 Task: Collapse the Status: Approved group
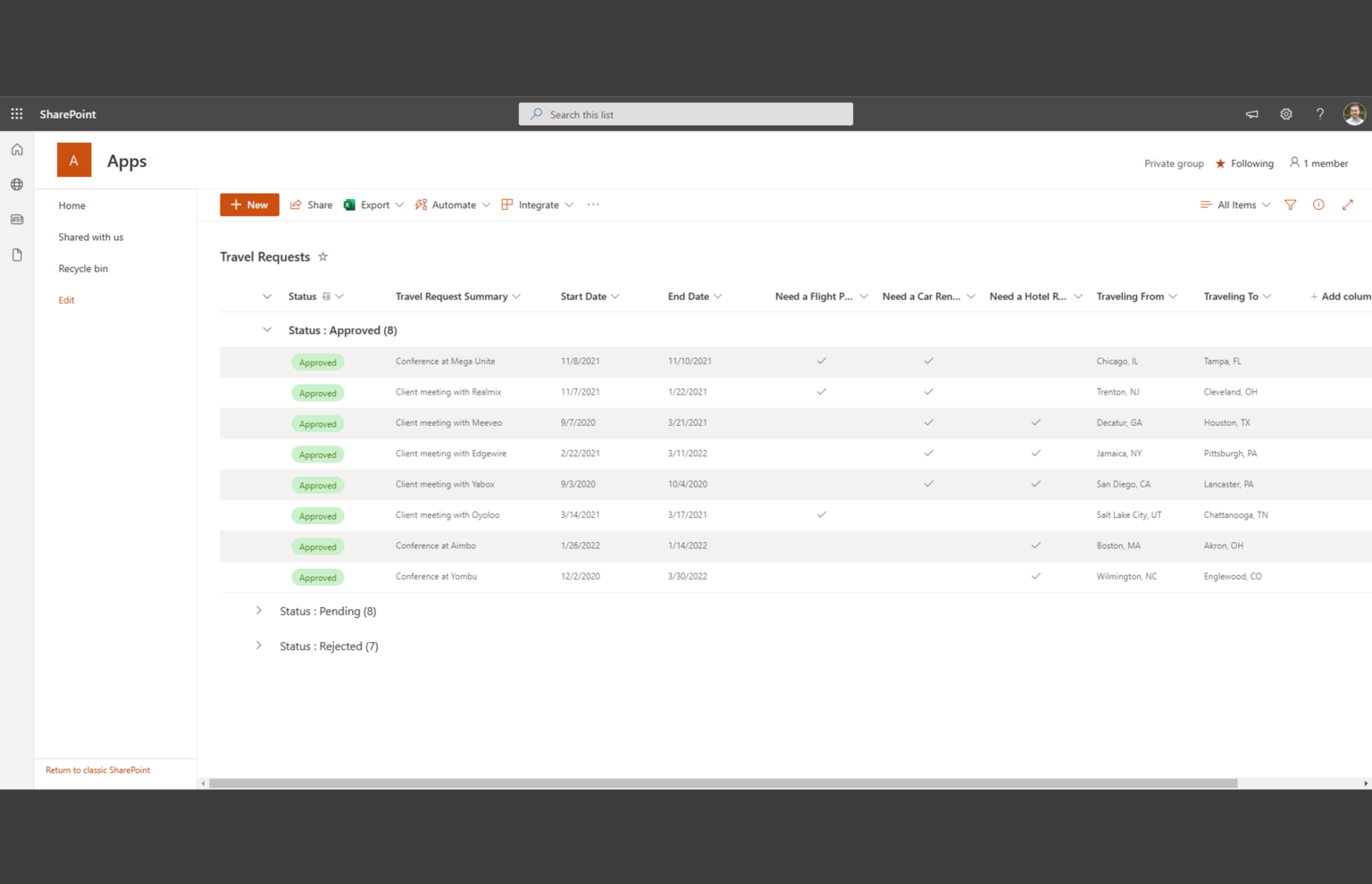point(267,329)
